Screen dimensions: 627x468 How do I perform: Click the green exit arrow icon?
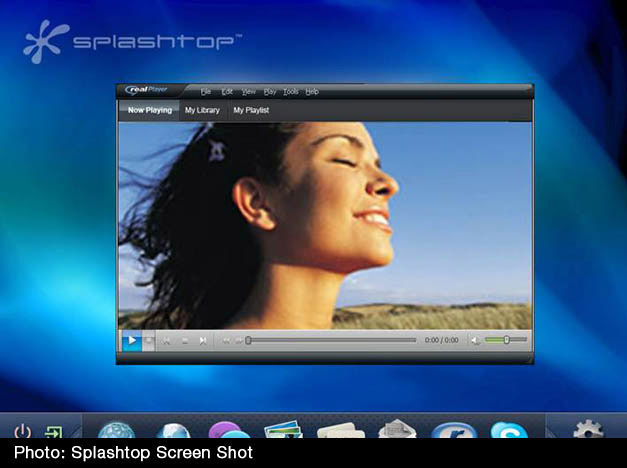[53, 432]
